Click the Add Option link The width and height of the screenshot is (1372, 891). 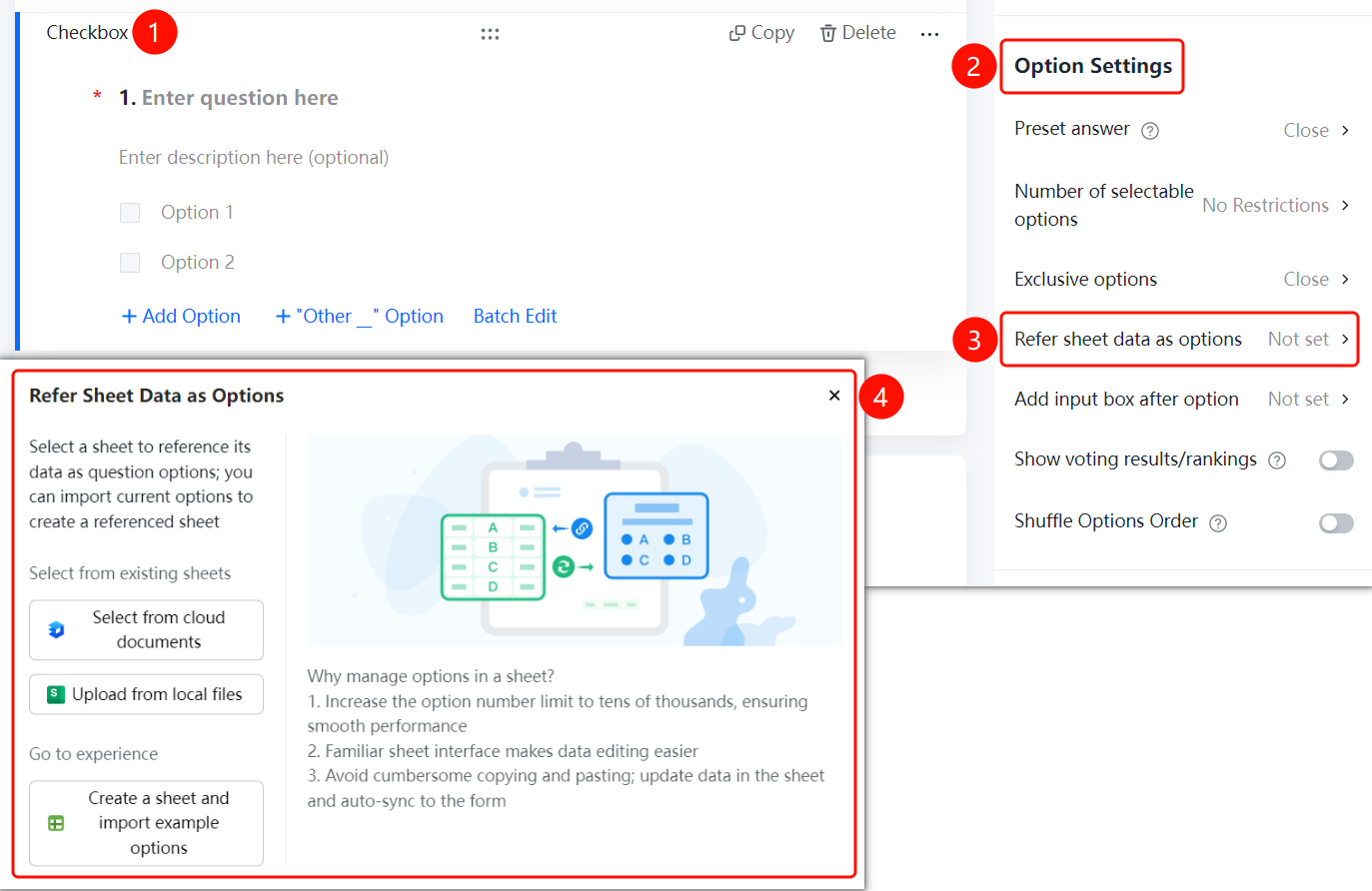tap(181, 317)
